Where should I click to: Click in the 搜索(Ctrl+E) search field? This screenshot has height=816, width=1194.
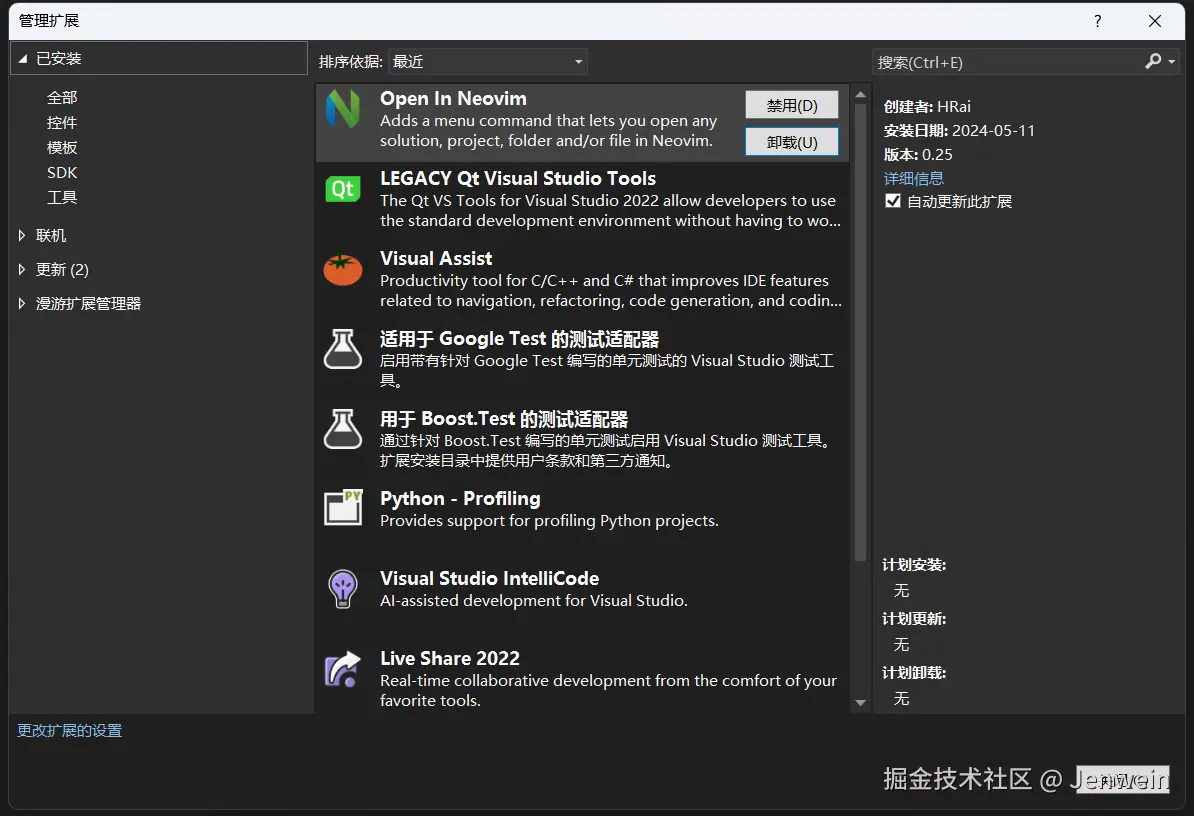click(1006, 62)
